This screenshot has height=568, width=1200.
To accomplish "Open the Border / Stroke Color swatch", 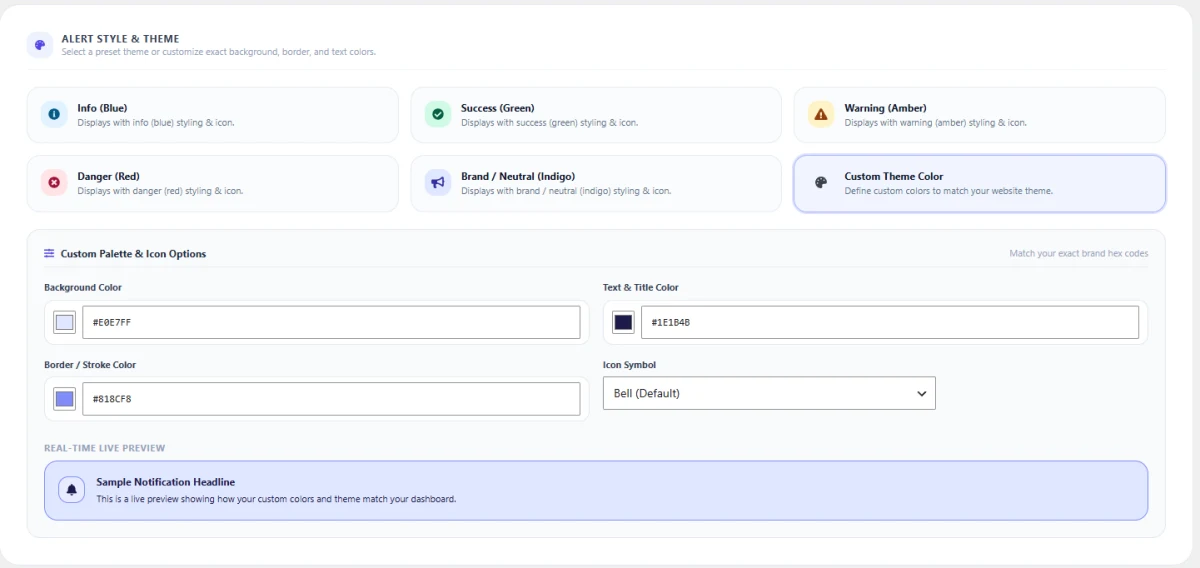I will click(x=64, y=399).
